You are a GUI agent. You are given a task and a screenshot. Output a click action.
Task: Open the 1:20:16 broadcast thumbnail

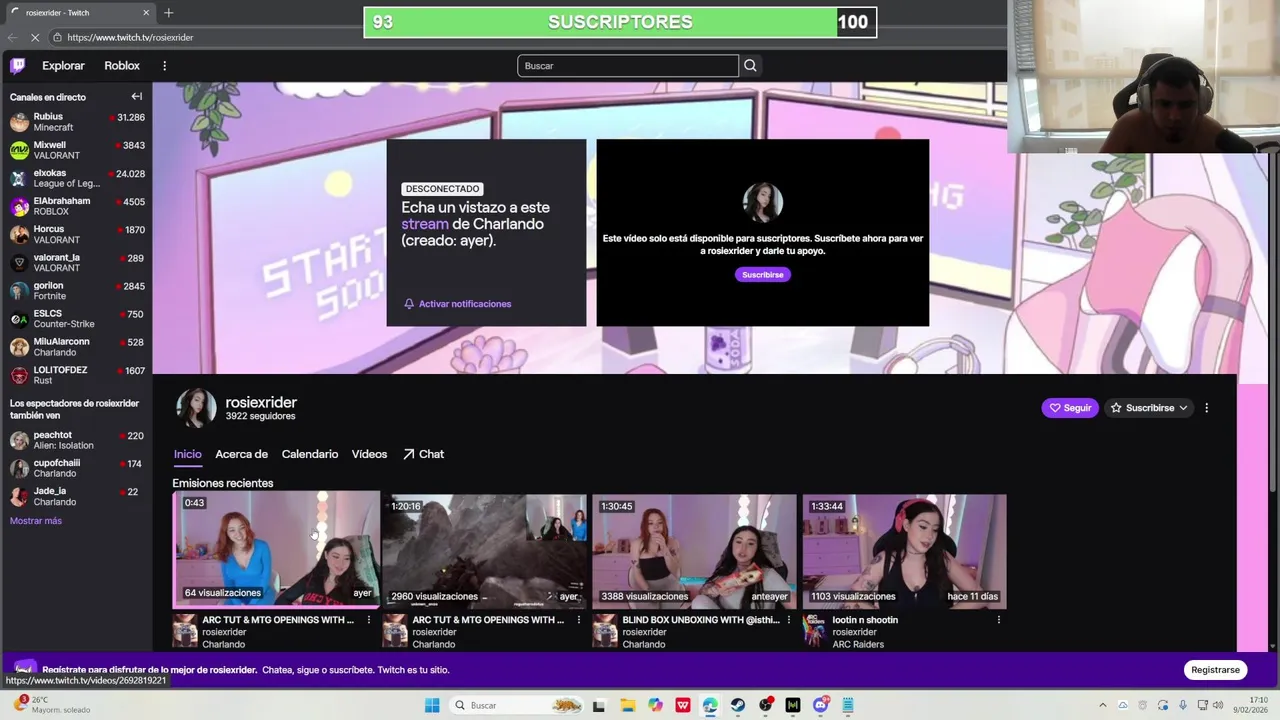484,551
